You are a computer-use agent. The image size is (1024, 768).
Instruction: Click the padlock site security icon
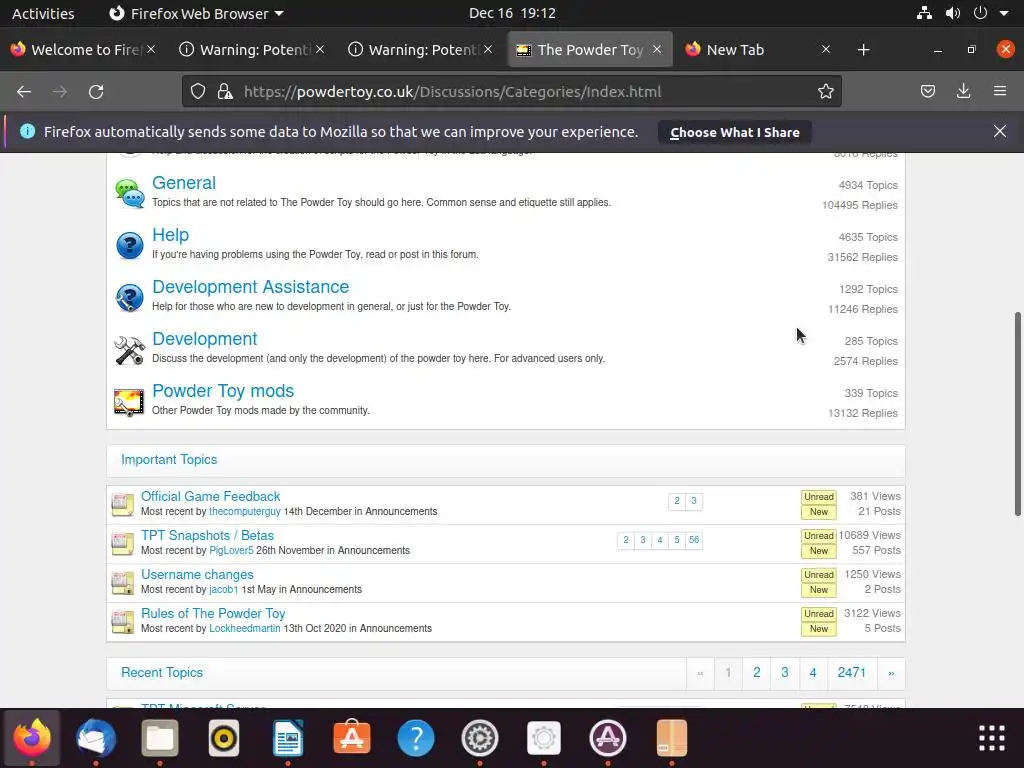(225, 91)
